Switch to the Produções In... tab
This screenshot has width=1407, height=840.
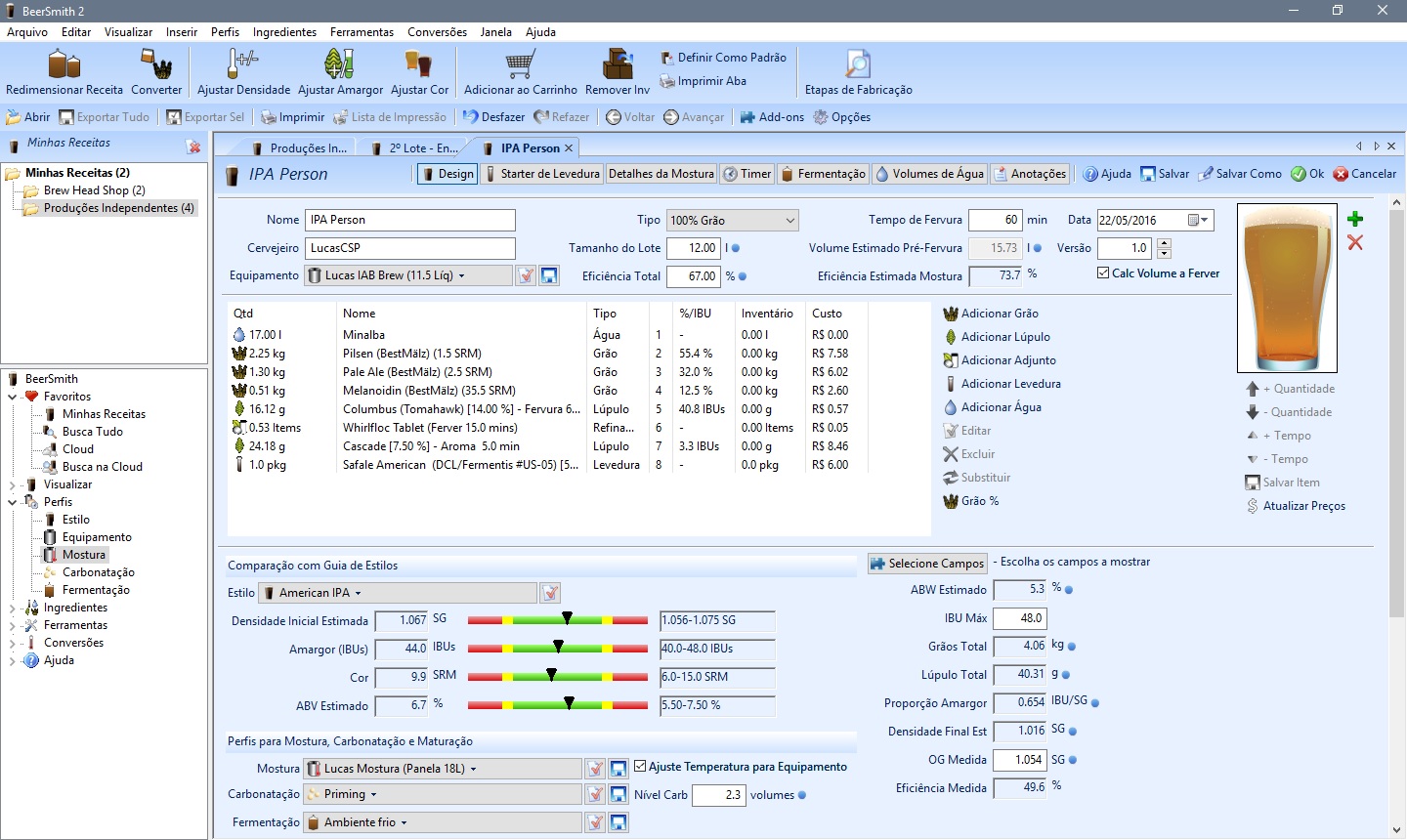299,148
